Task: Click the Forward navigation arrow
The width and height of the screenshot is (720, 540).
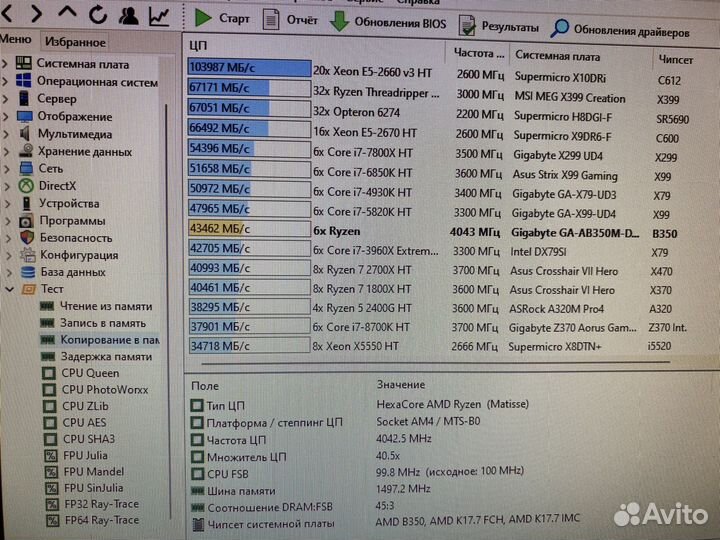Action: [36, 14]
